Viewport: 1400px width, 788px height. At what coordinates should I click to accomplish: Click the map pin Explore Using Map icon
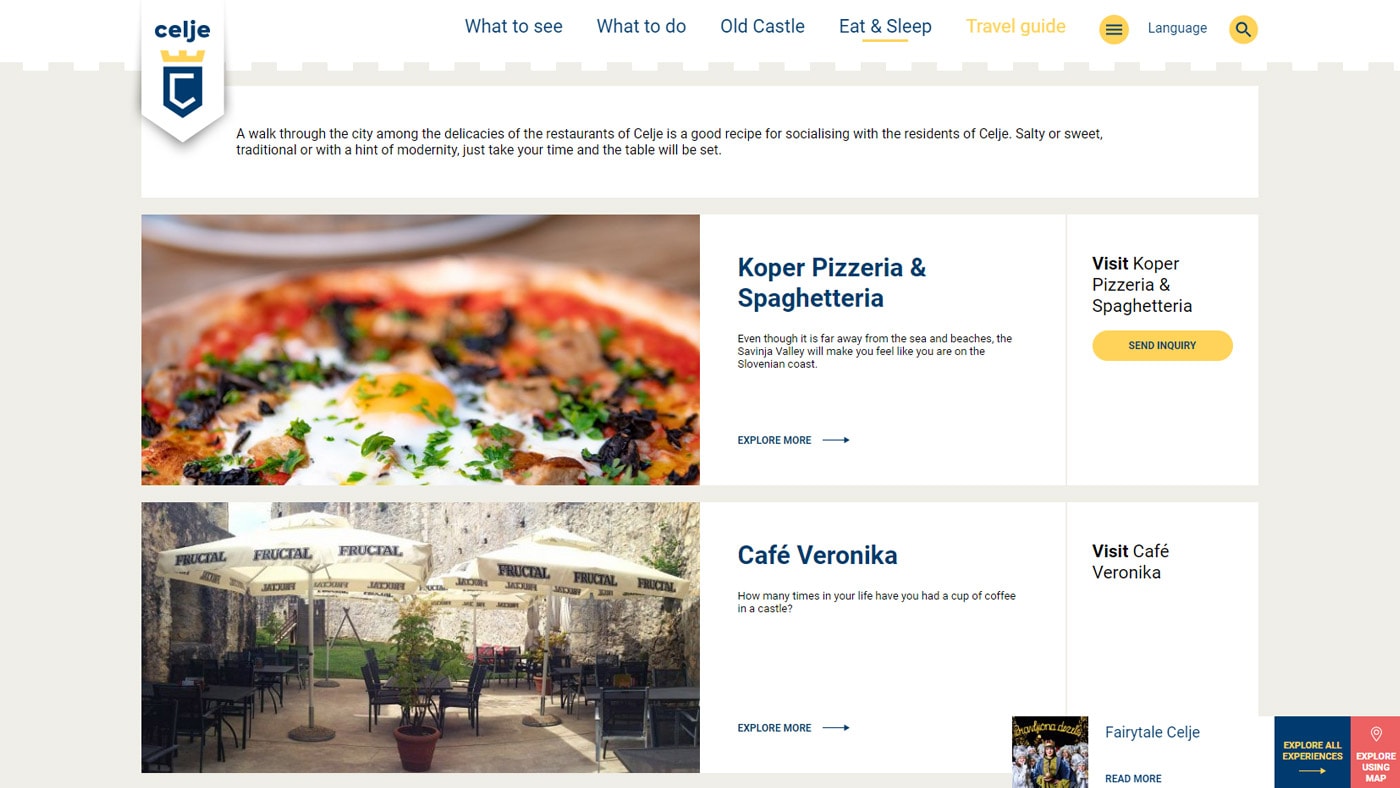click(x=1376, y=734)
